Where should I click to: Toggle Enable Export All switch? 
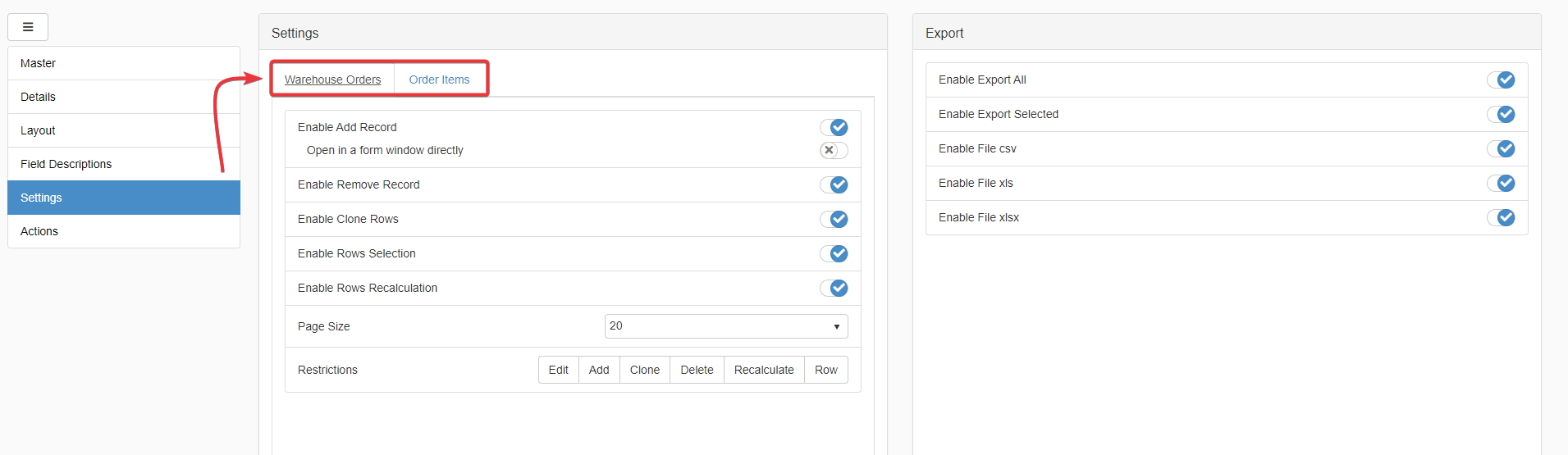(1501, 80)
